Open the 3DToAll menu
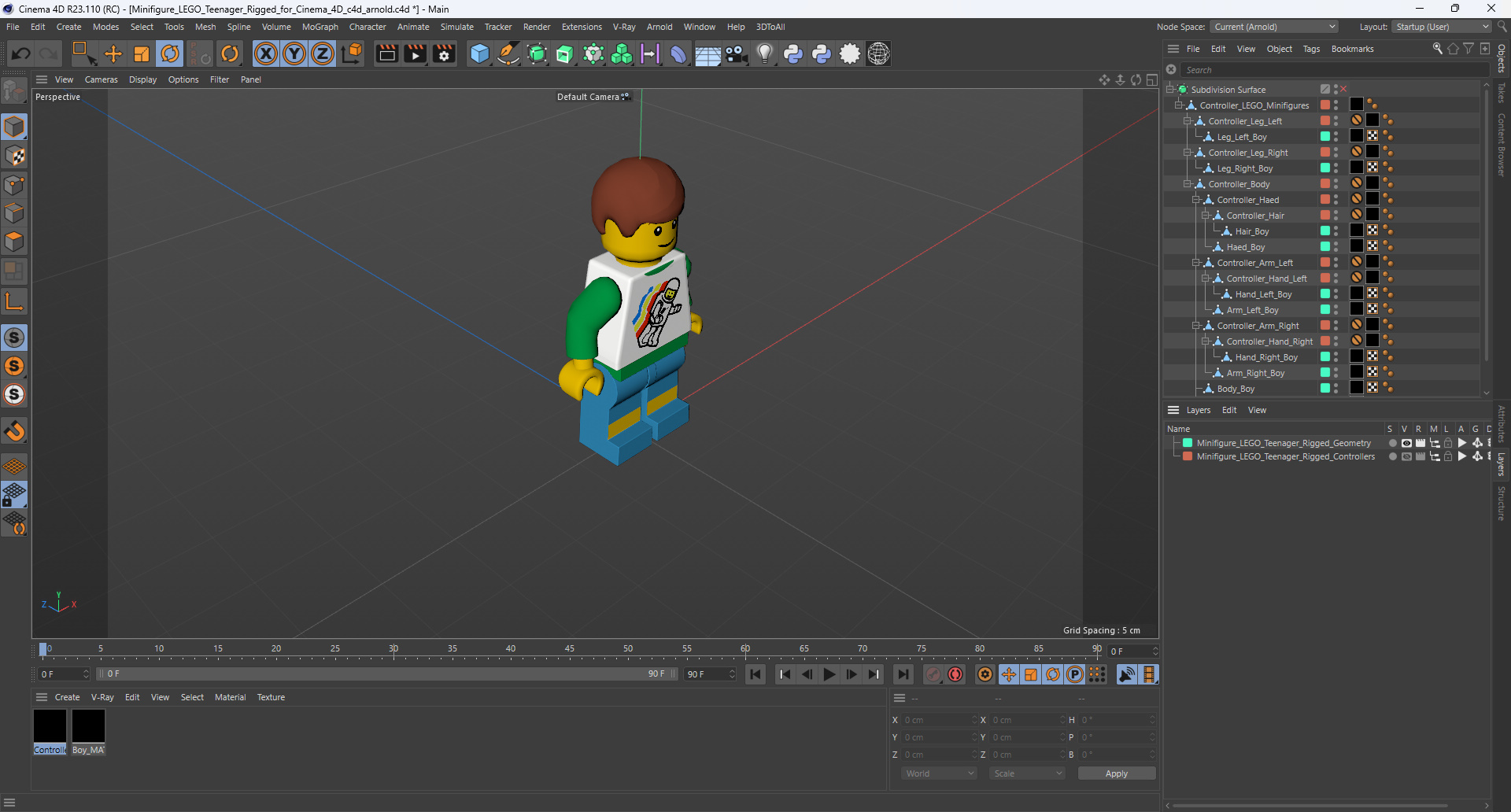 770,27
